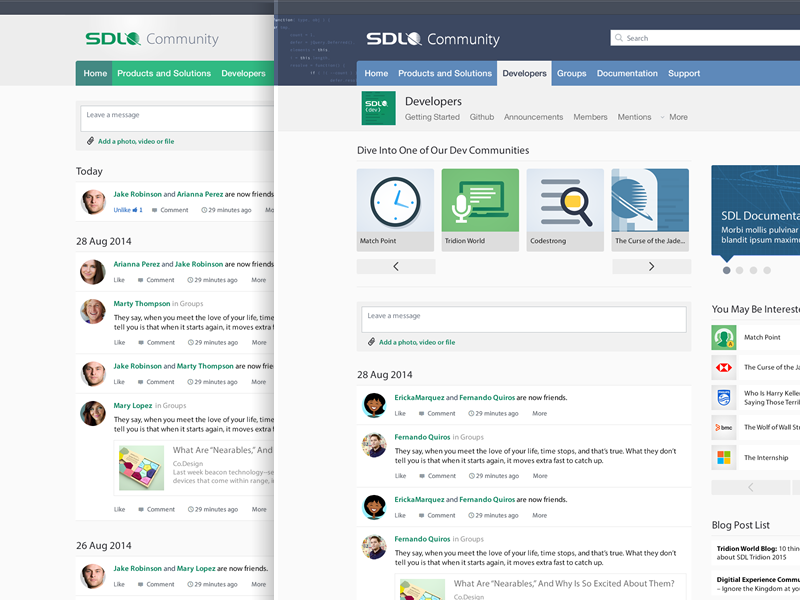Click the green SDL dev logo icon
Viewport: 800px width, 600px height.
(x=378, y=109)
